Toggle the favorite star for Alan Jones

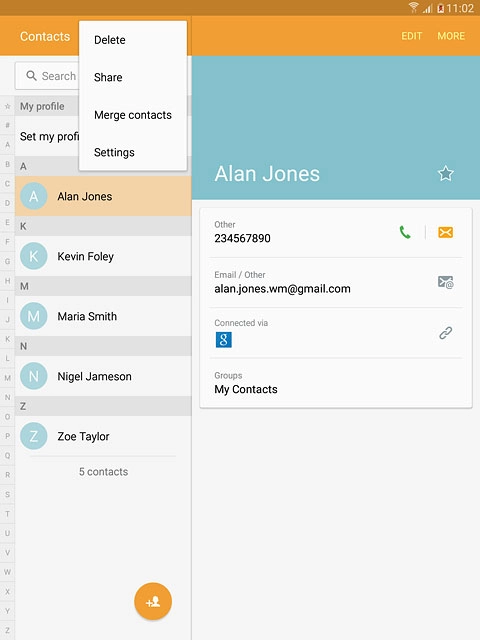pos(446,173)
